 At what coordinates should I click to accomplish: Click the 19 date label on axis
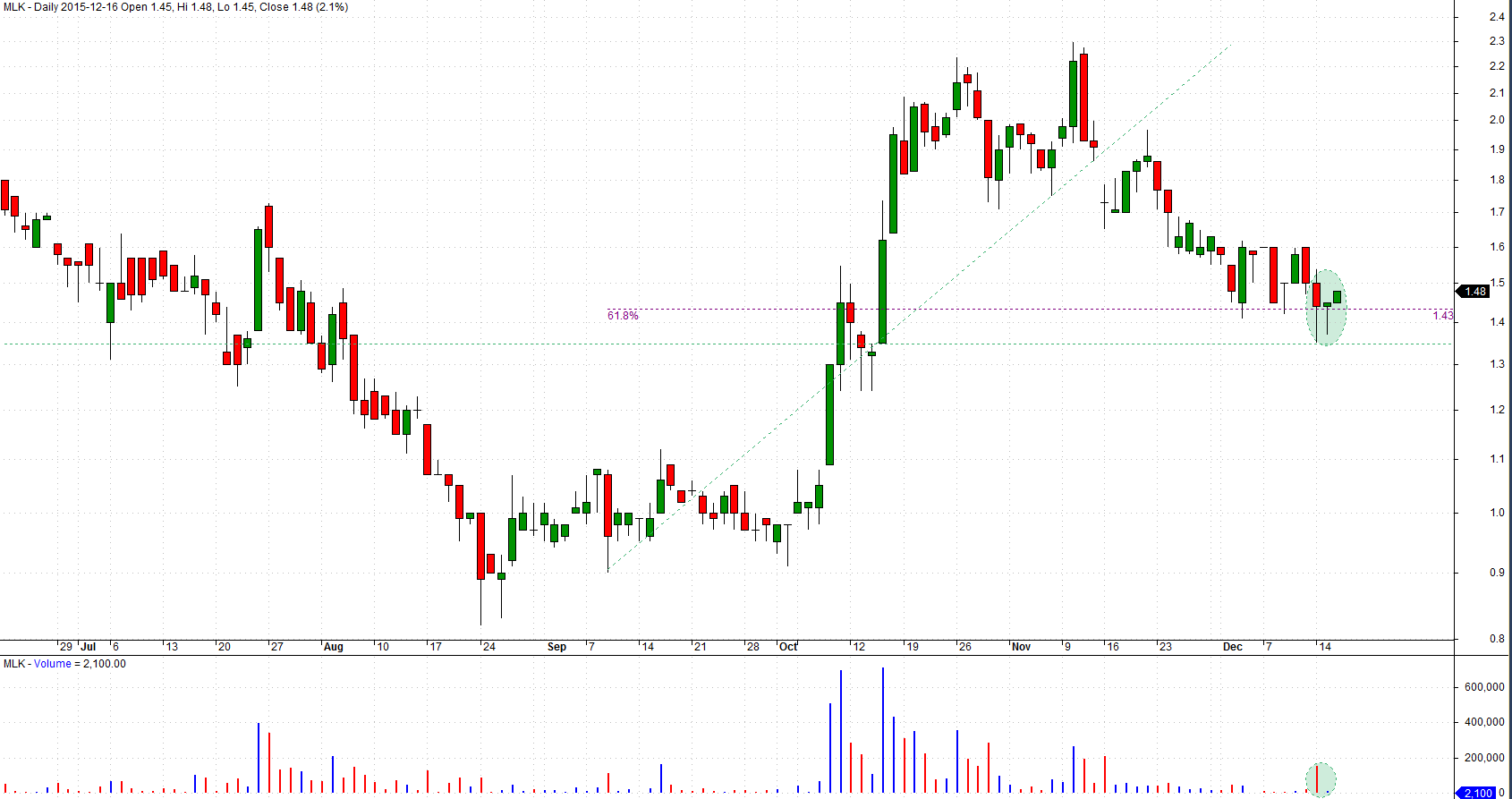tap(913, 647)
